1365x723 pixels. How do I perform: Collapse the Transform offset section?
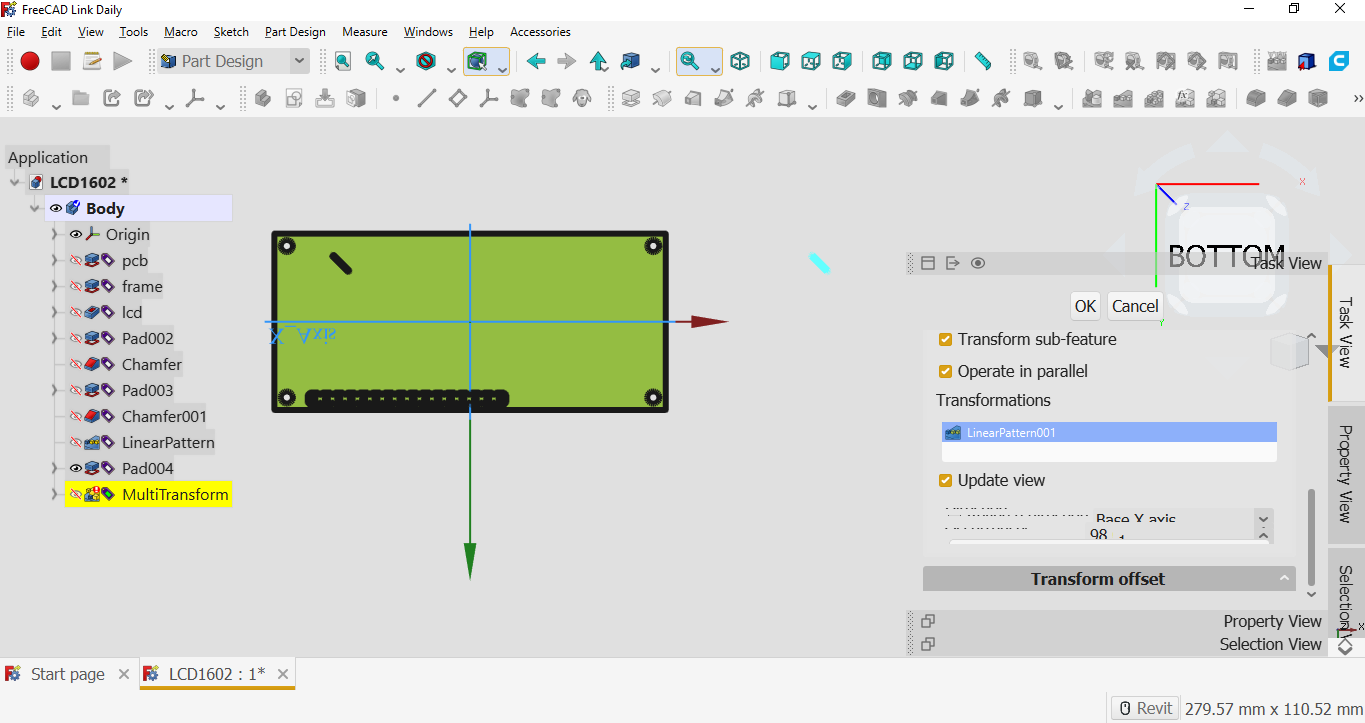tap(1285, 578)
